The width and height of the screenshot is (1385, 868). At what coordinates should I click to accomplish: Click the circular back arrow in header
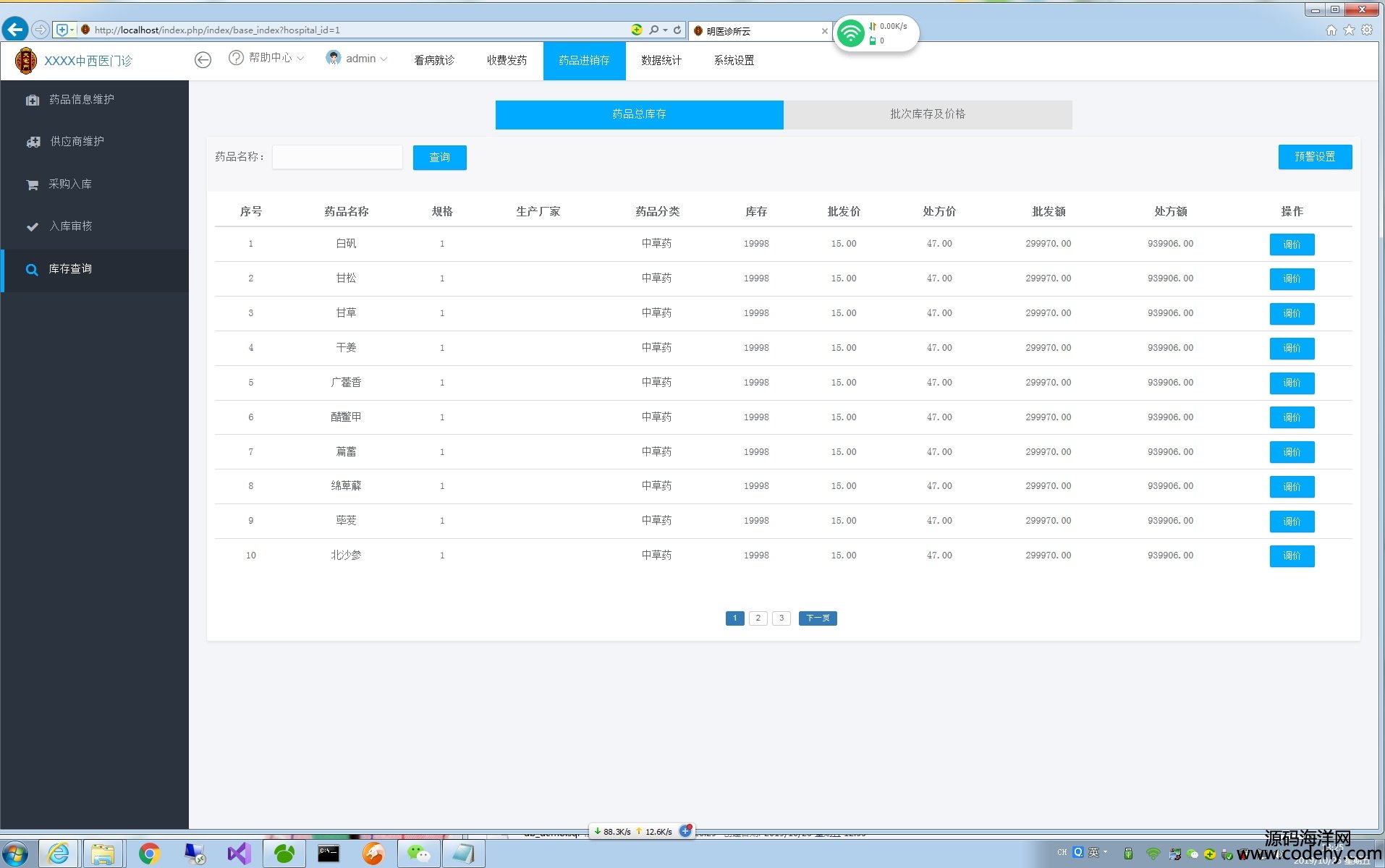coord(203,60)
